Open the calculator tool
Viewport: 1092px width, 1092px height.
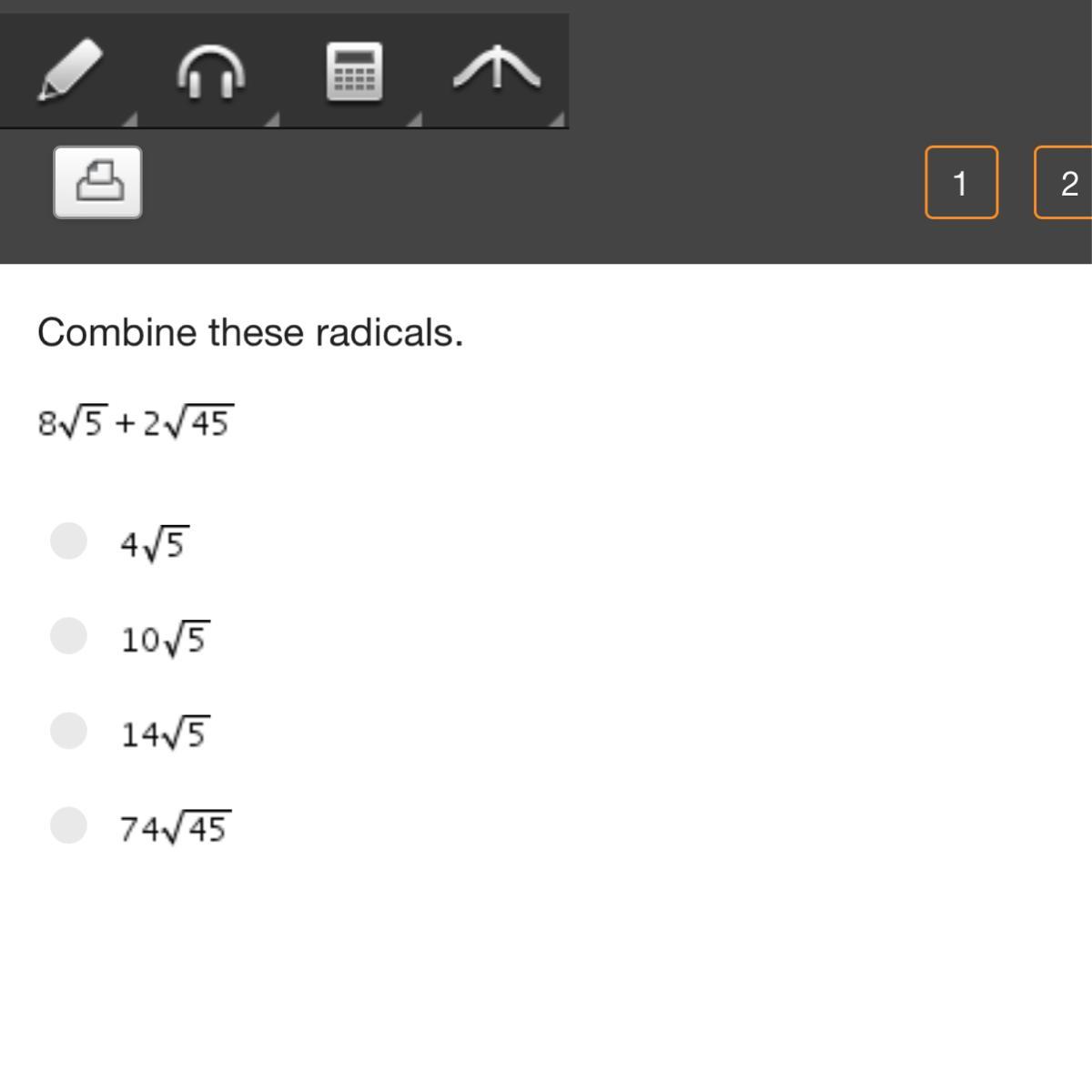point(354,71)
